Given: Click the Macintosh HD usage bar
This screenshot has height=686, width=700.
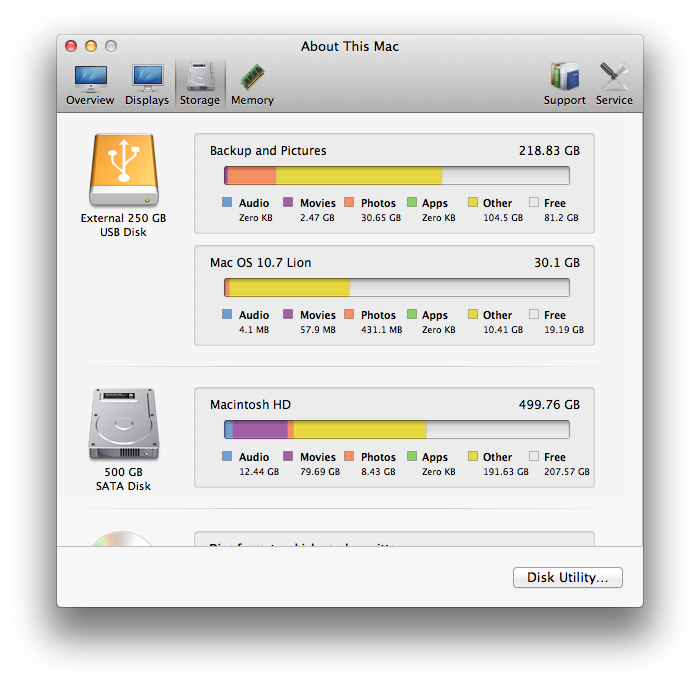Looking at the screenshot, I should pyautogui.click(x=396, y=430).
